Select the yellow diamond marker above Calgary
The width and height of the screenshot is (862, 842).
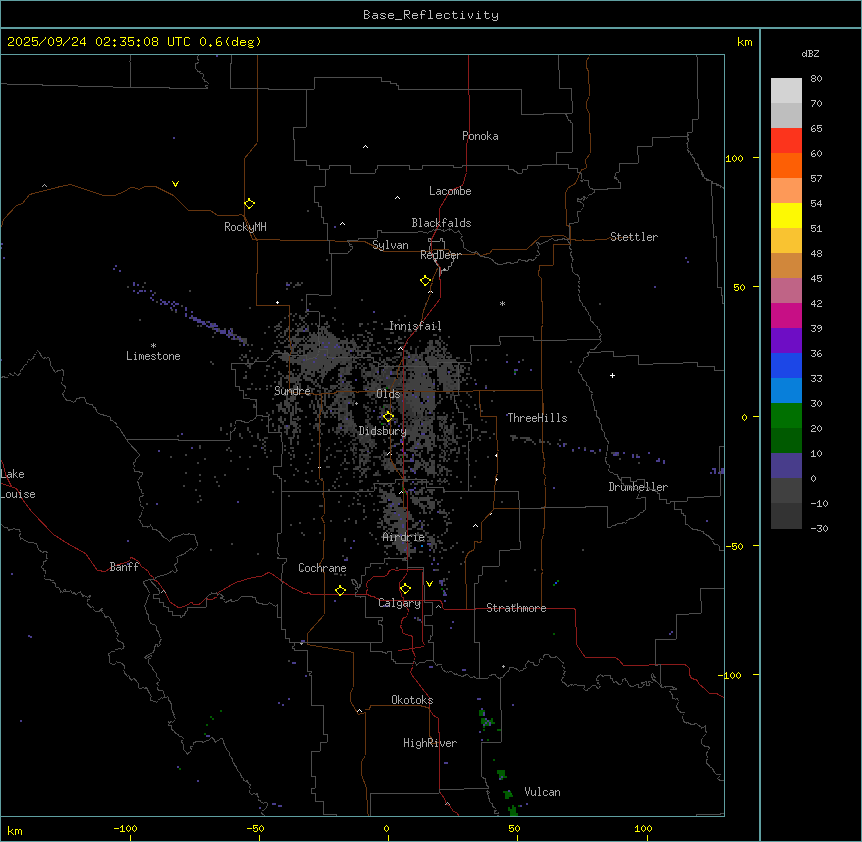click(x=405, y=589)
